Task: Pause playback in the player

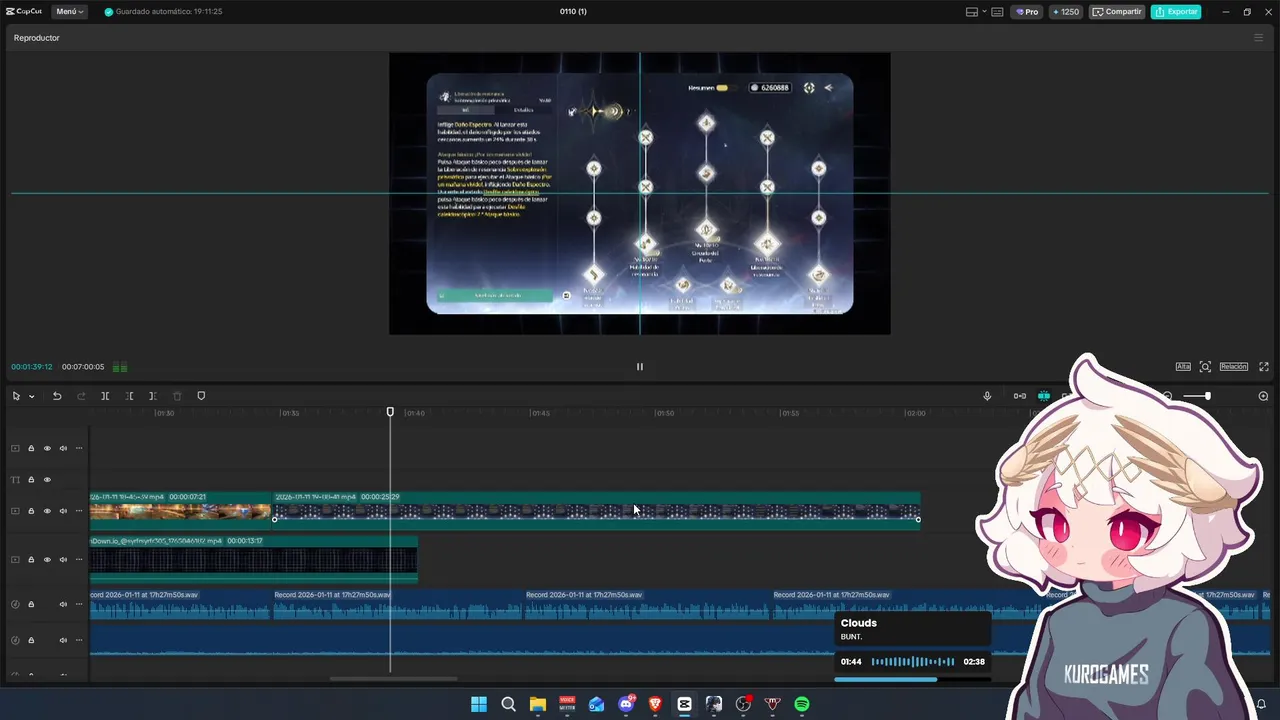Action: (x=640, y=366)
